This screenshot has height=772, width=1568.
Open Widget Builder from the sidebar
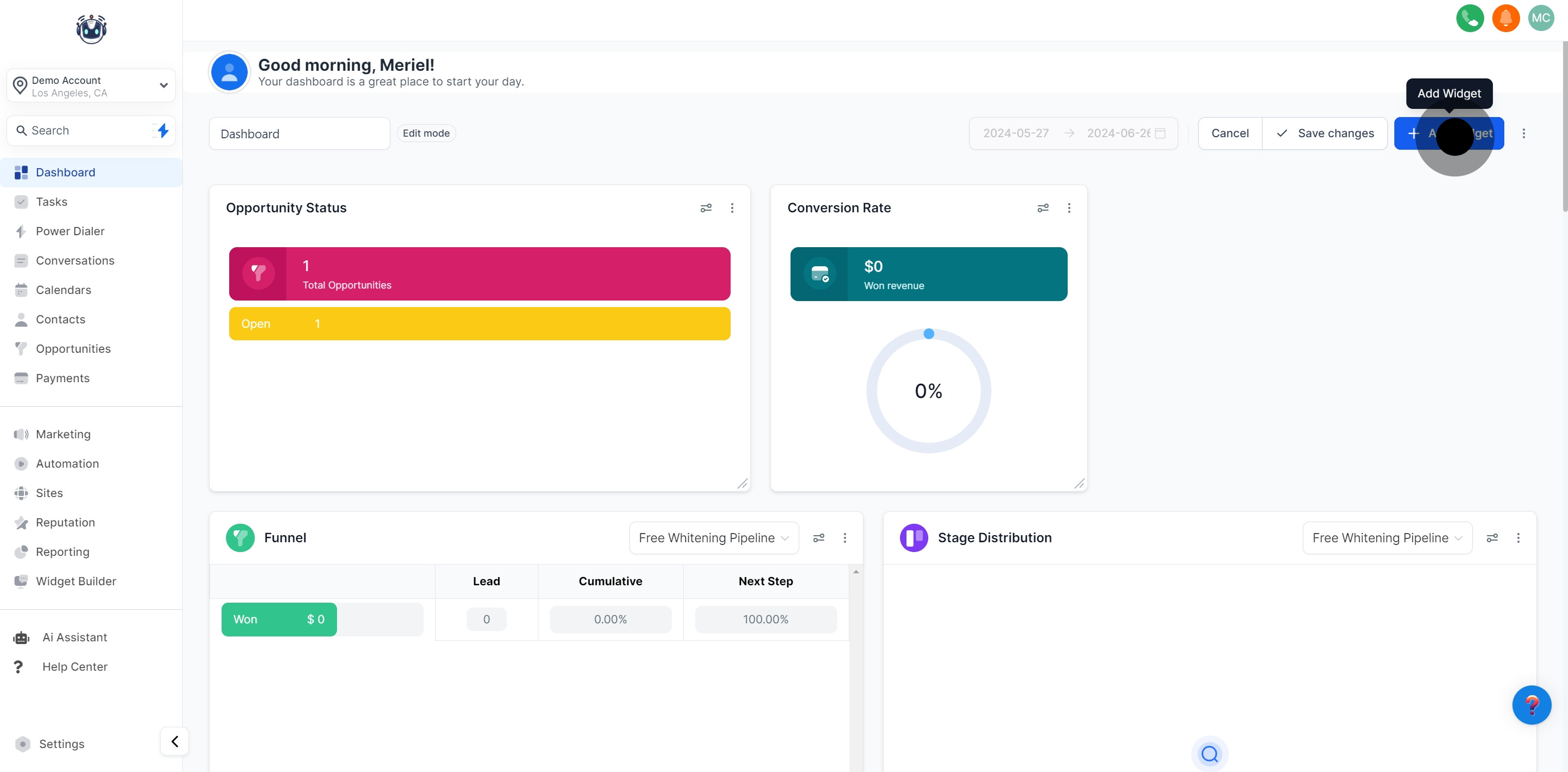tap(76, 581)
